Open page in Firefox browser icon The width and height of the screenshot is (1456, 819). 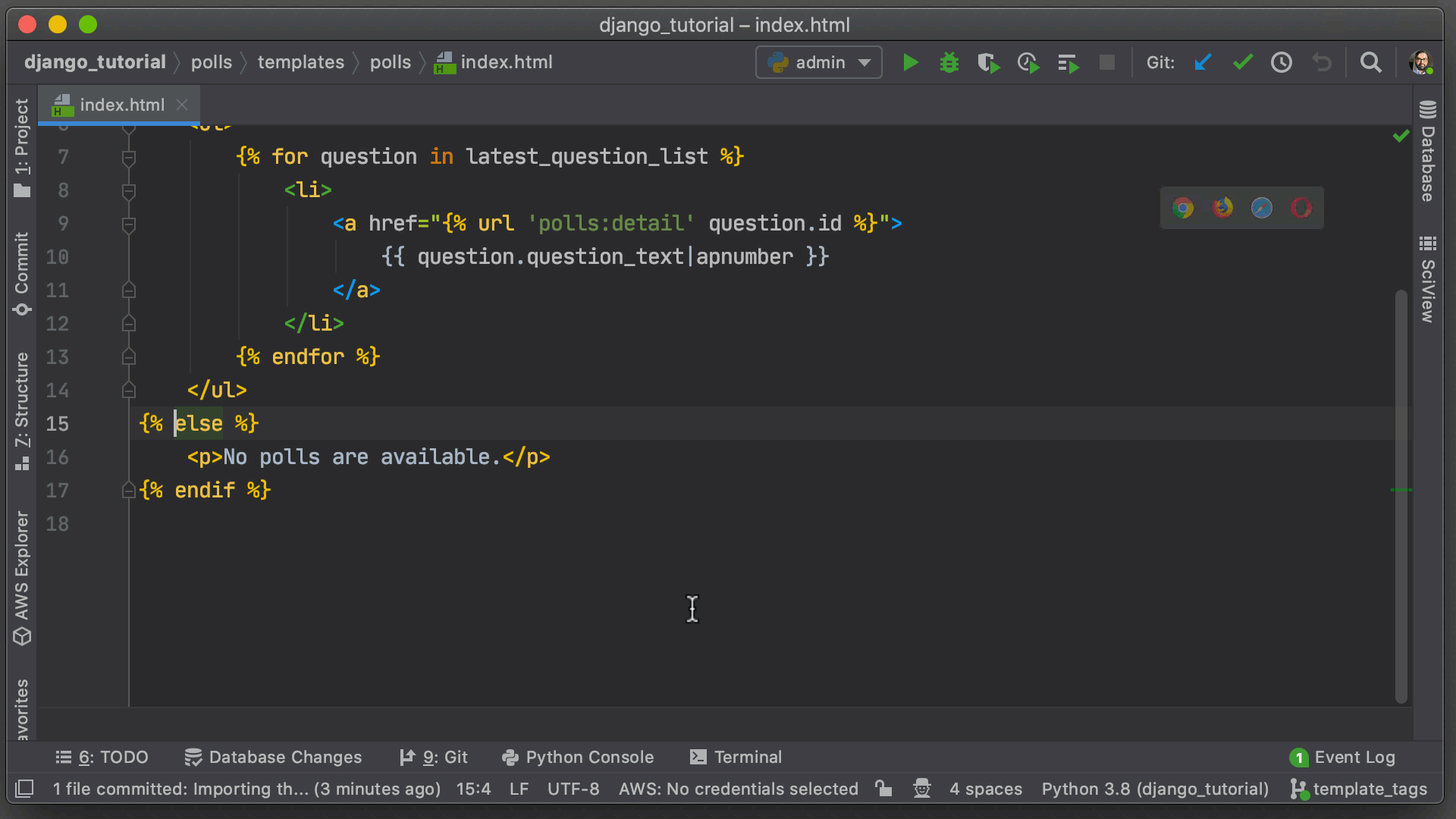1222,208
